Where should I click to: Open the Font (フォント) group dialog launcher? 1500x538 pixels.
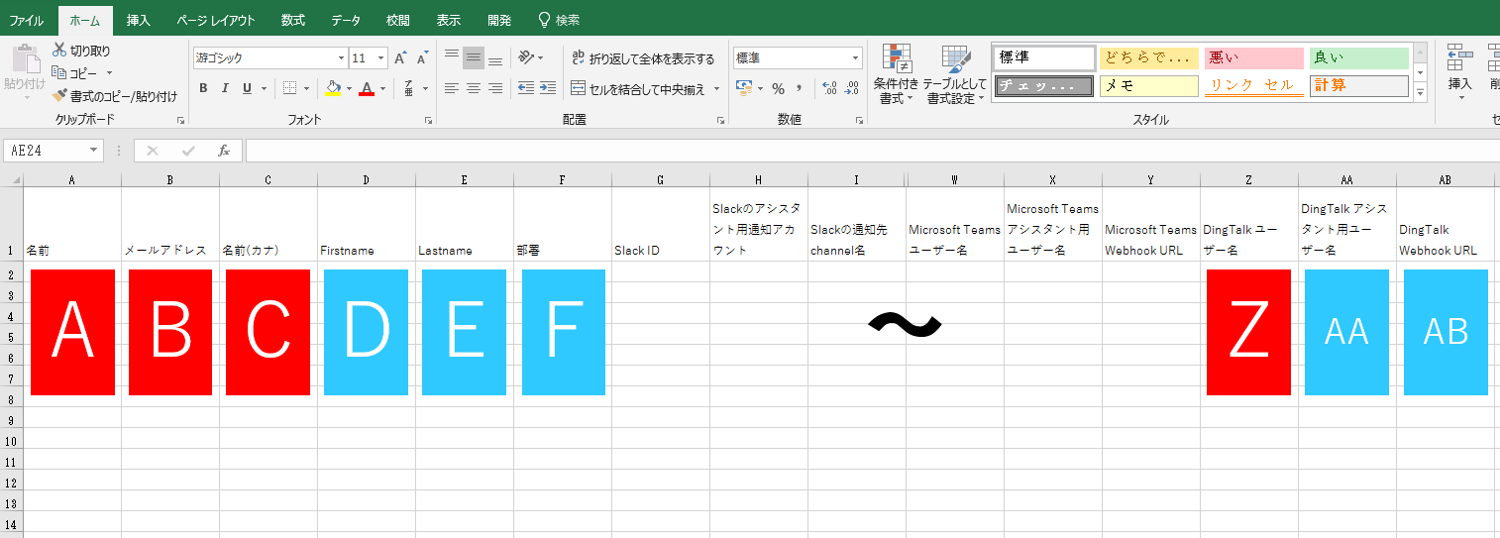428,120
